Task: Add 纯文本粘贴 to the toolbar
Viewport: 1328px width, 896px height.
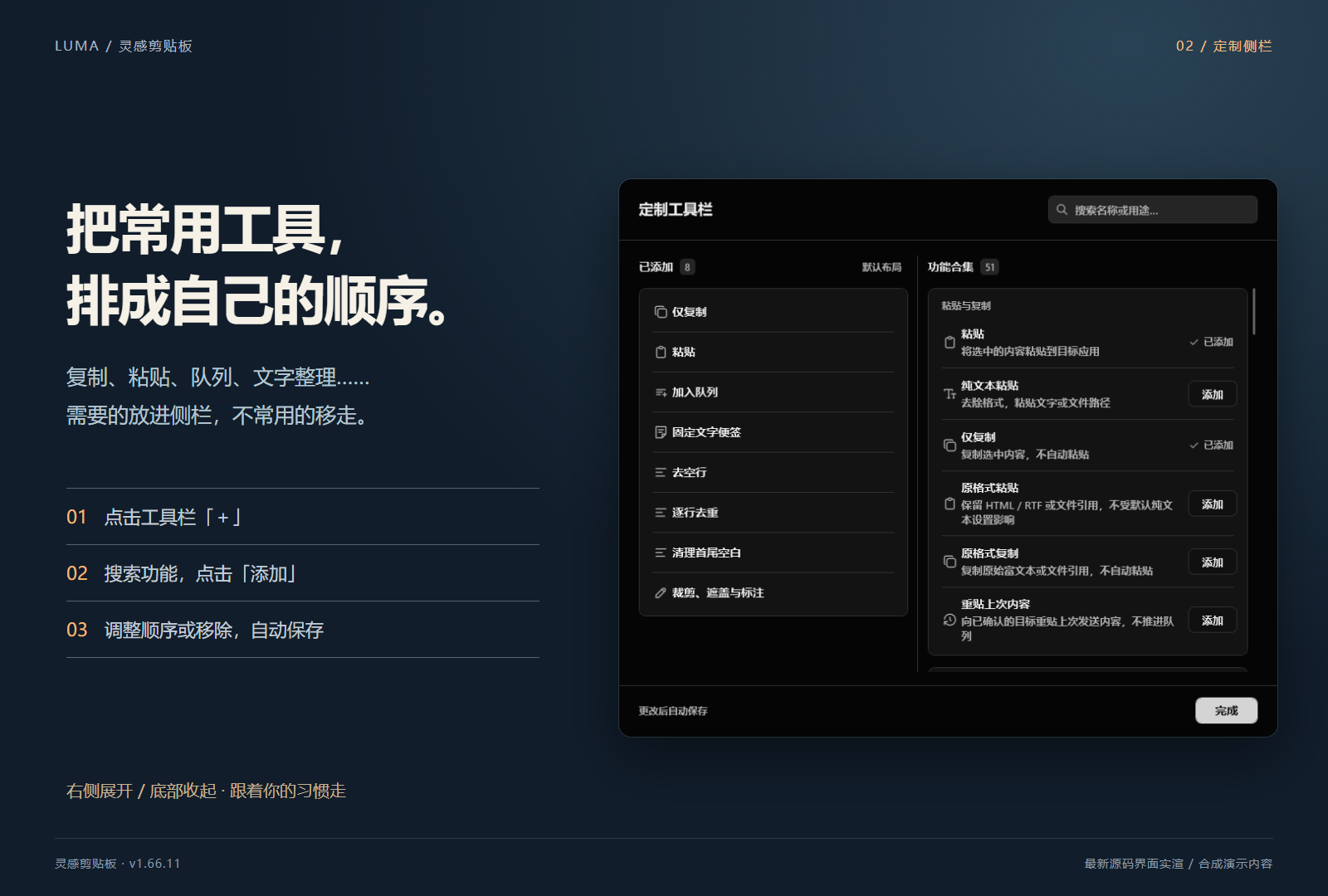Action: click(x=1213, y=394)
